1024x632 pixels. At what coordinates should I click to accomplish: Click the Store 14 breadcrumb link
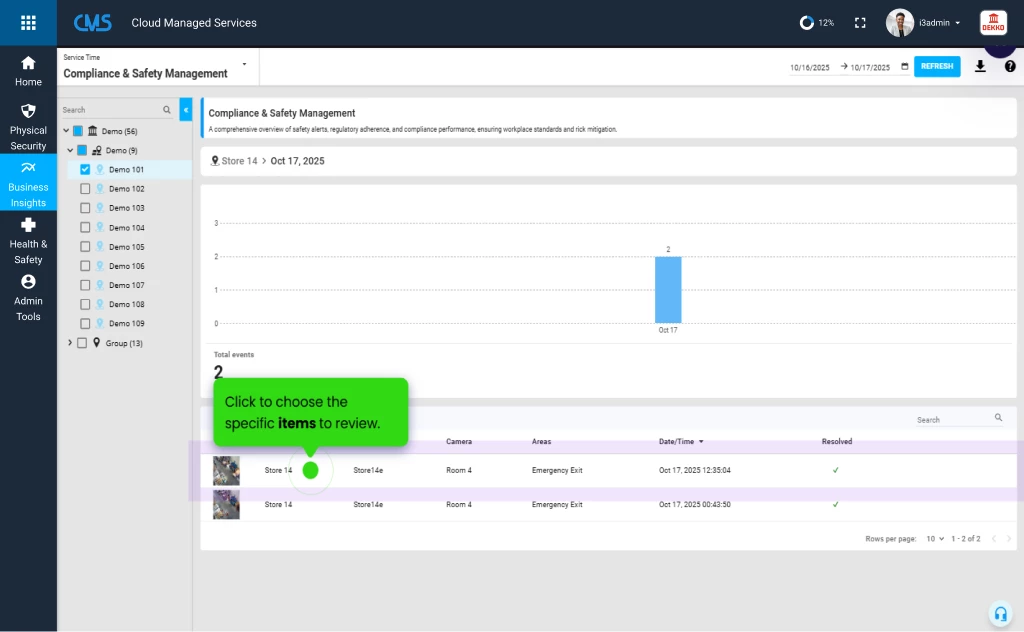tap(239, 160)
